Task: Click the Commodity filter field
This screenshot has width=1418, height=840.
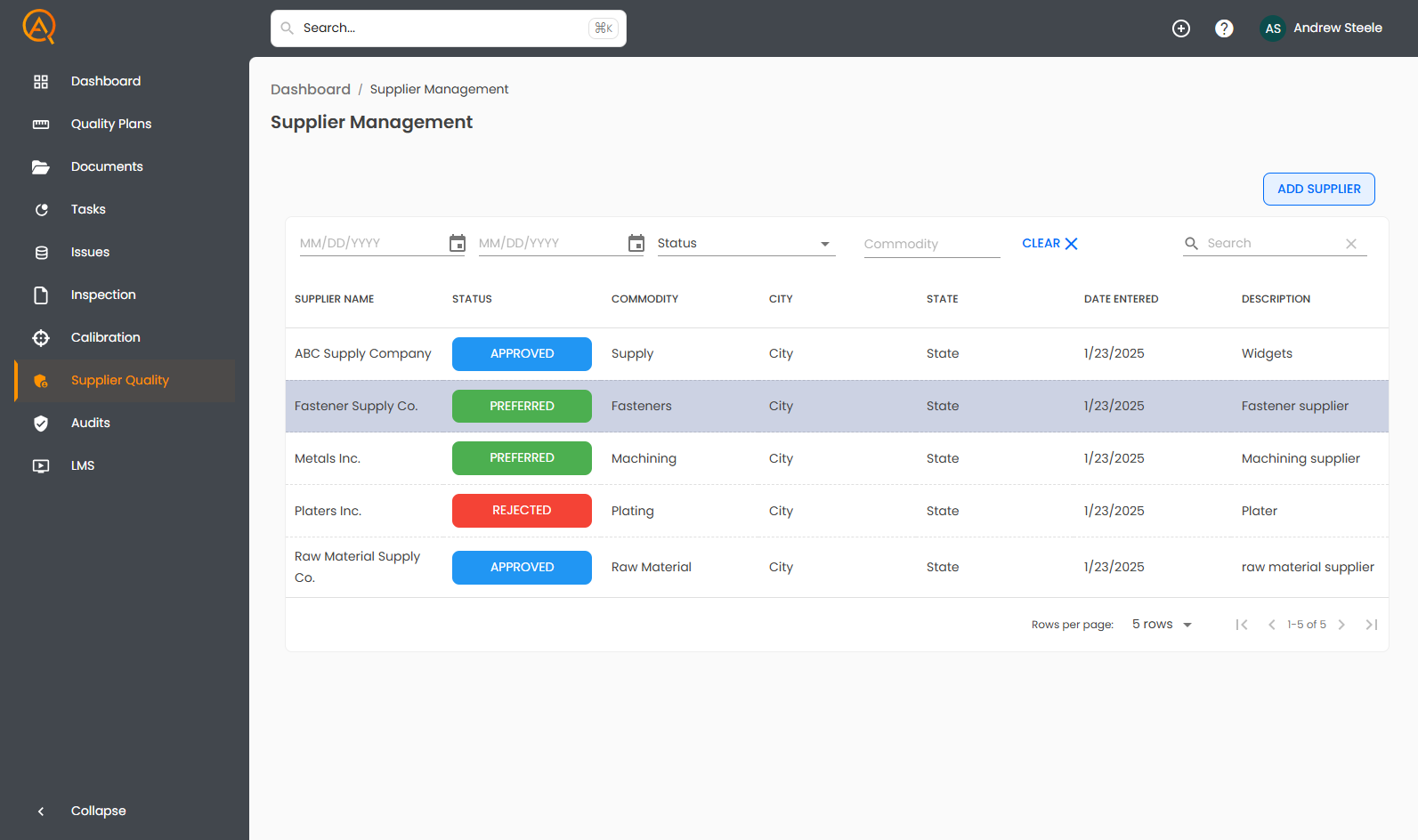Action: pos(932,244)
